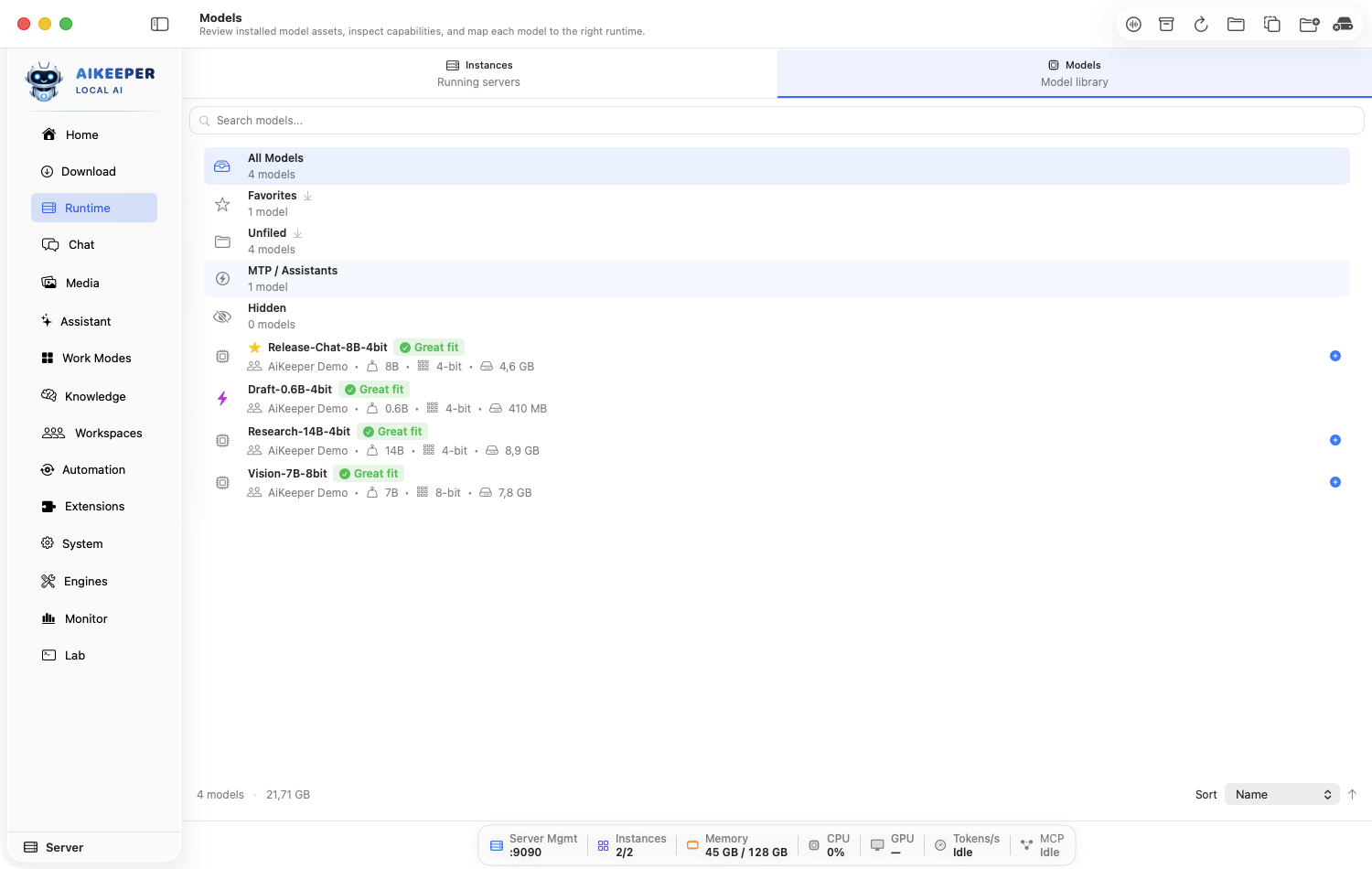This screenshot has height=869, width=1372.
Task: Click the 21,71 GB total size text
Action: pos(288,795)
